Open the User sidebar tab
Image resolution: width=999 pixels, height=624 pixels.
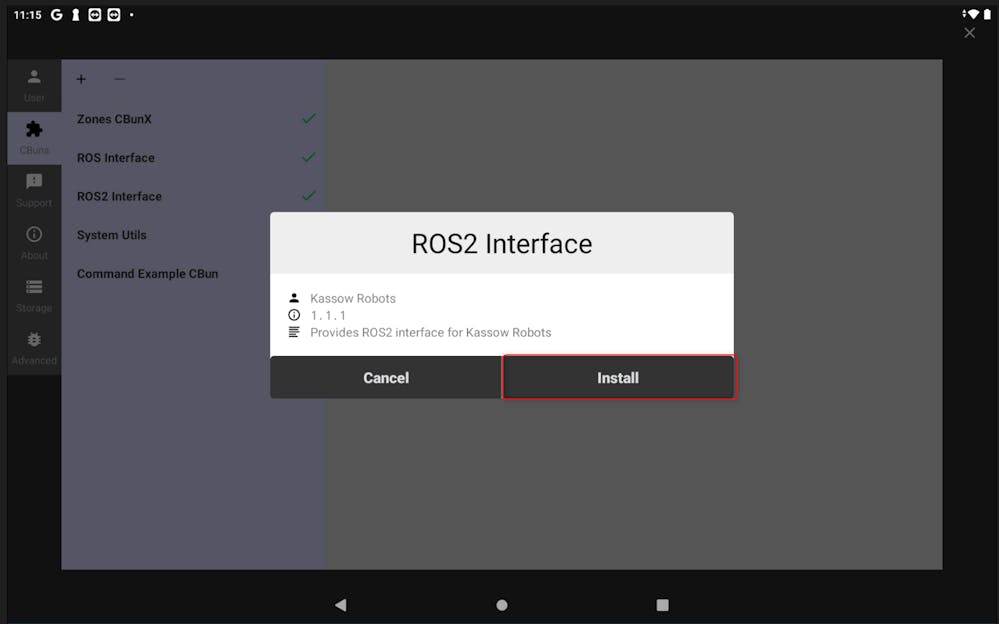(34, 85)
